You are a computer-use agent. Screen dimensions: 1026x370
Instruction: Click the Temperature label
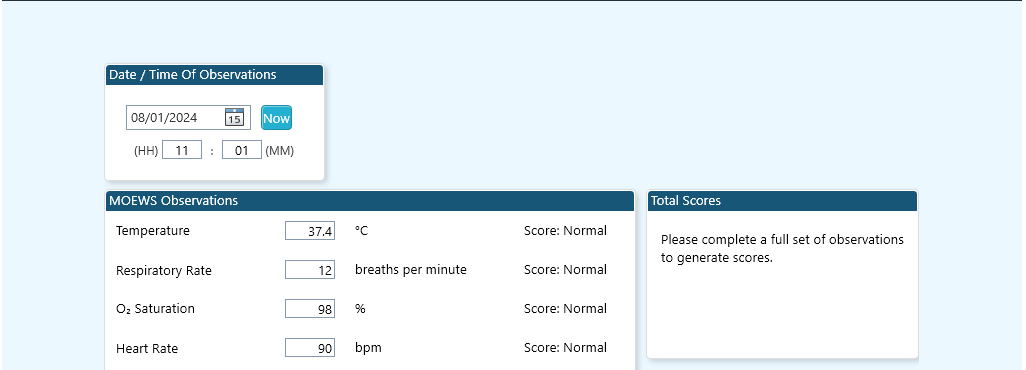152,231
